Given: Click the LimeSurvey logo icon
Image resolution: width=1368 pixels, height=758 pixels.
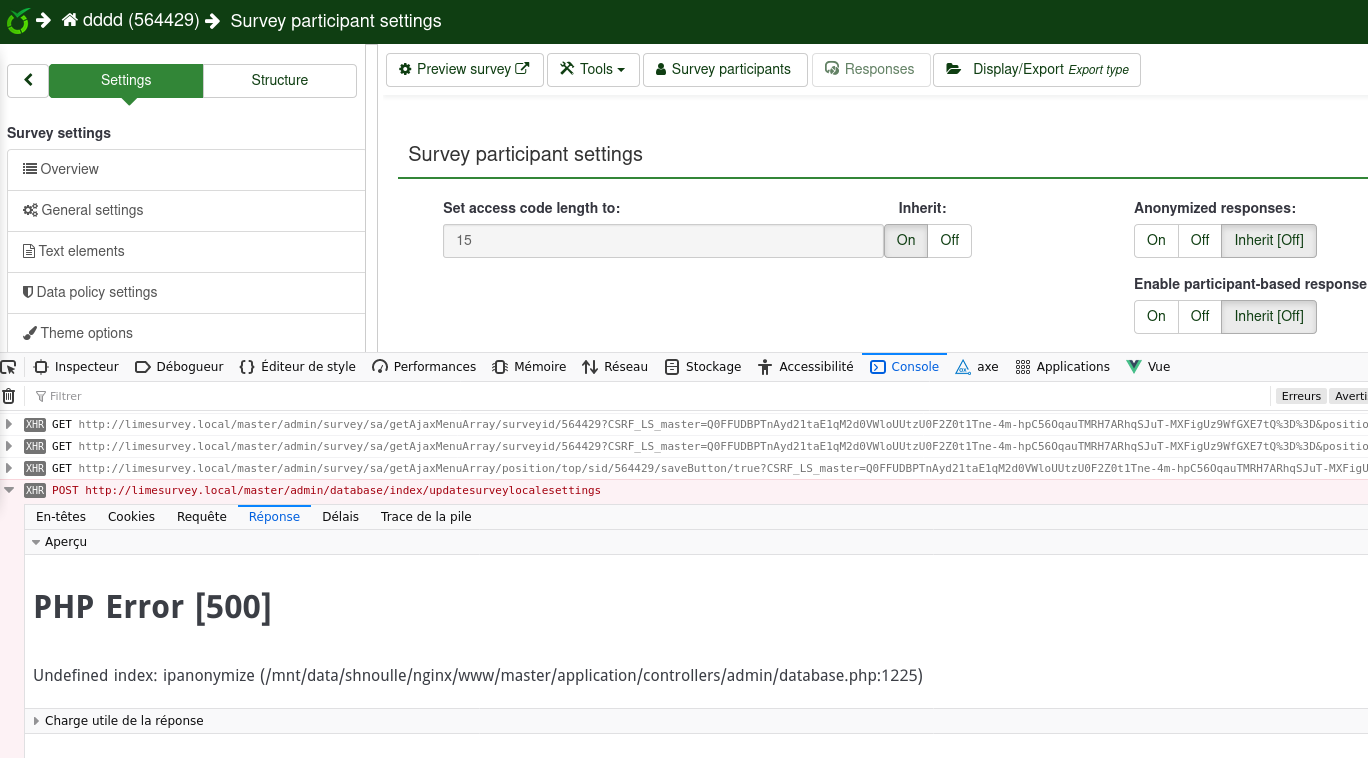Looking at the screenshot, I should 17,20.
